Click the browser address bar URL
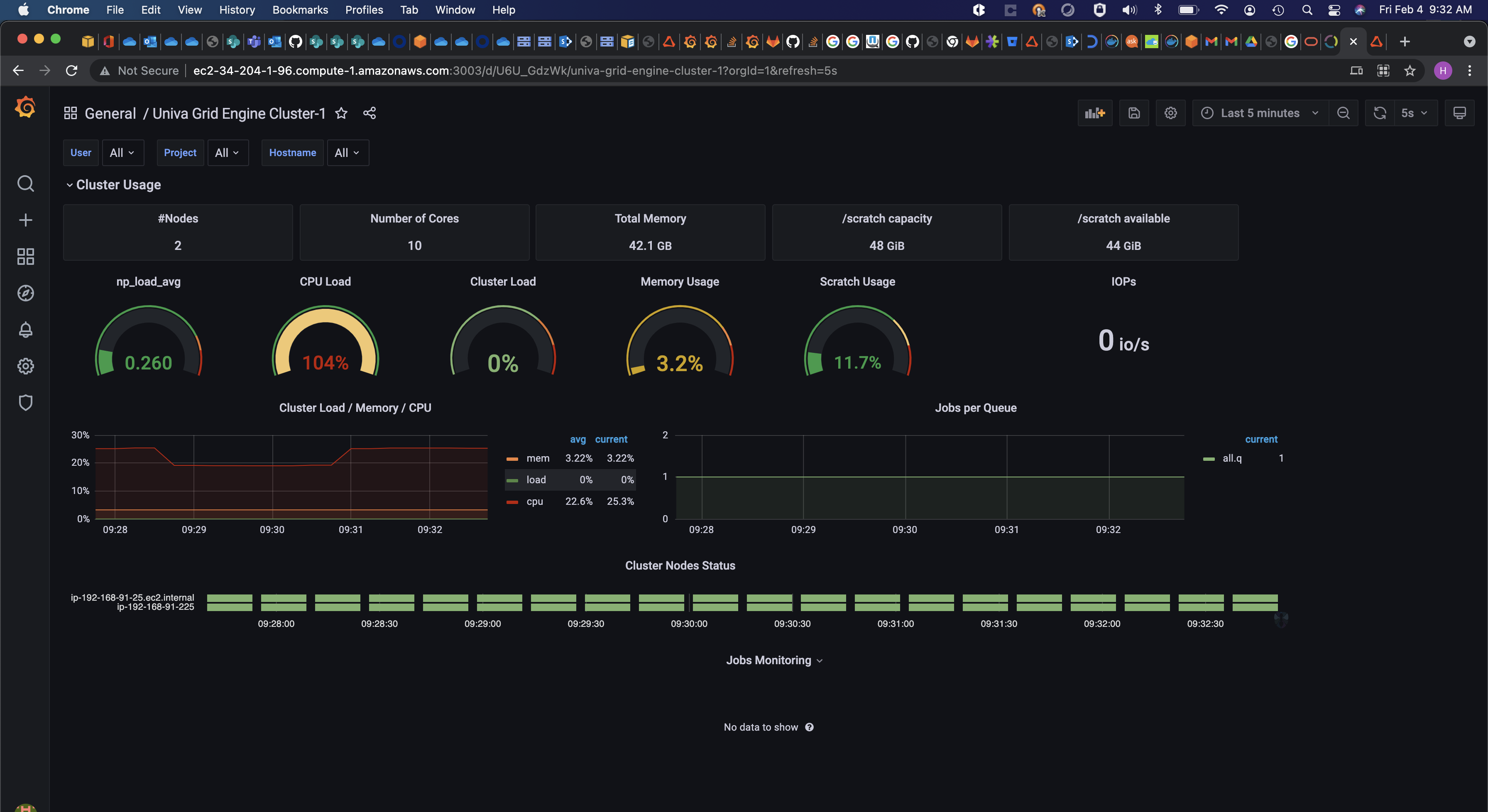 coord(515,71)
